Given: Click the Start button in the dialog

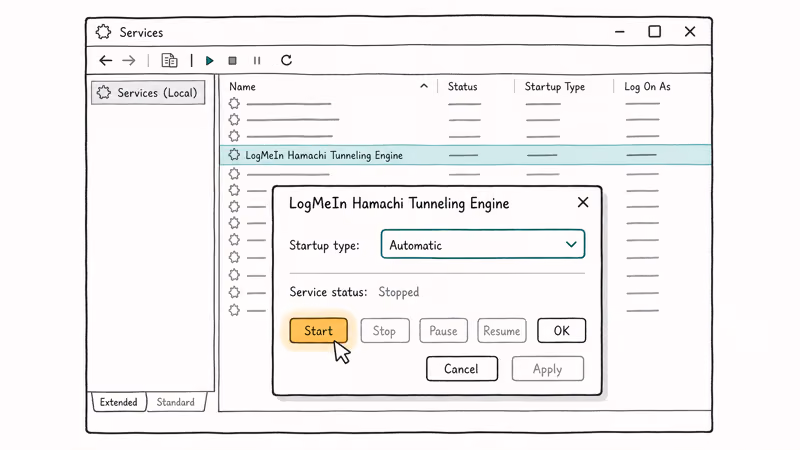Looking at the screenshot, I should (x=318, y=331).
